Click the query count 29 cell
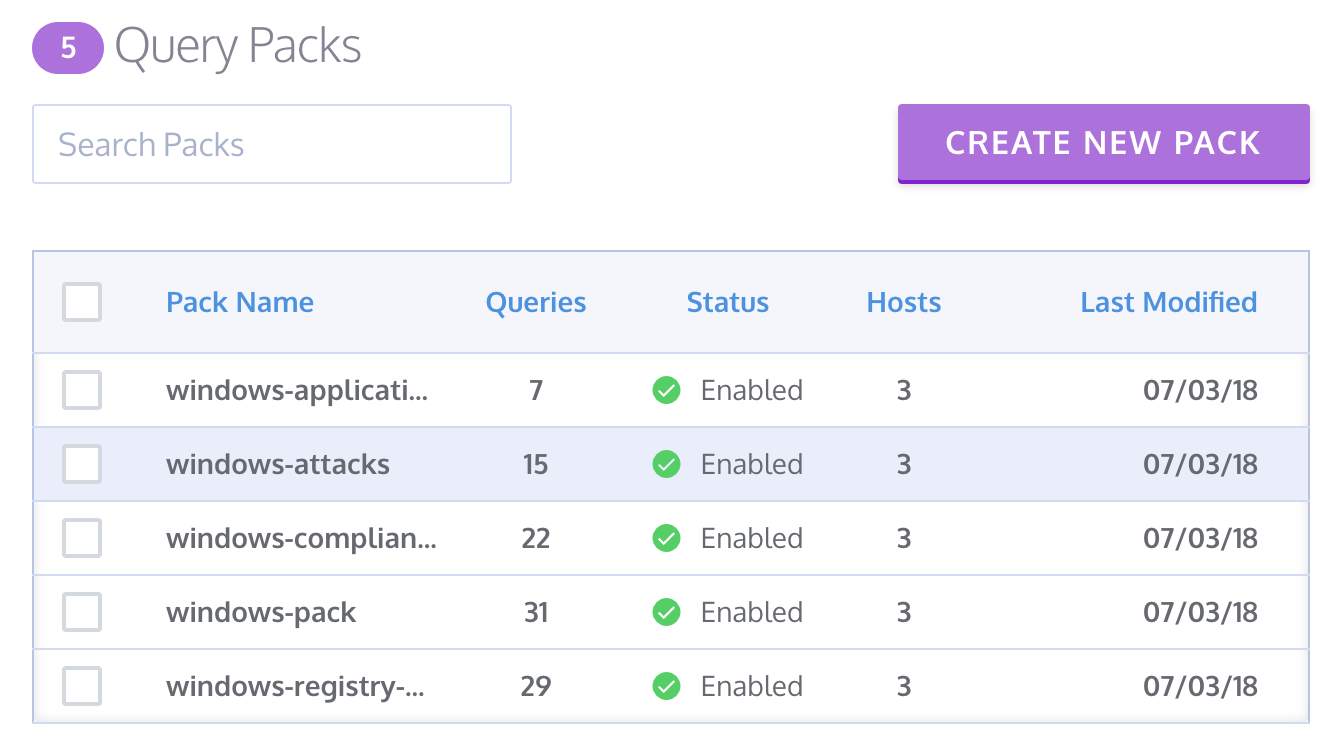This screenshot has height=740, width=1330. 536,686
